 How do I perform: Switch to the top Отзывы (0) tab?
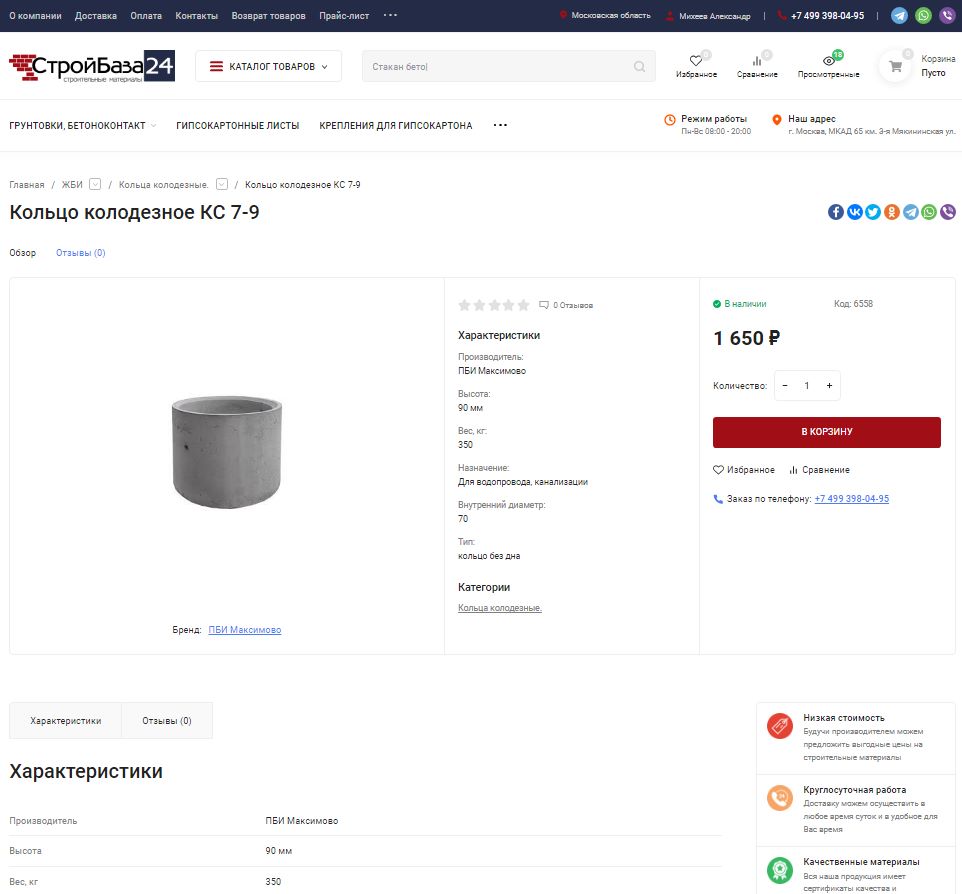80,253
